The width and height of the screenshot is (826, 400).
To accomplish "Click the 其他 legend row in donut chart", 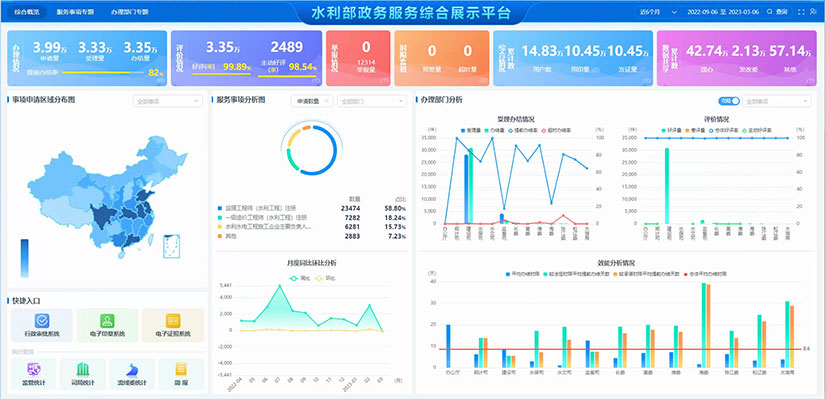I will (312, 236).
